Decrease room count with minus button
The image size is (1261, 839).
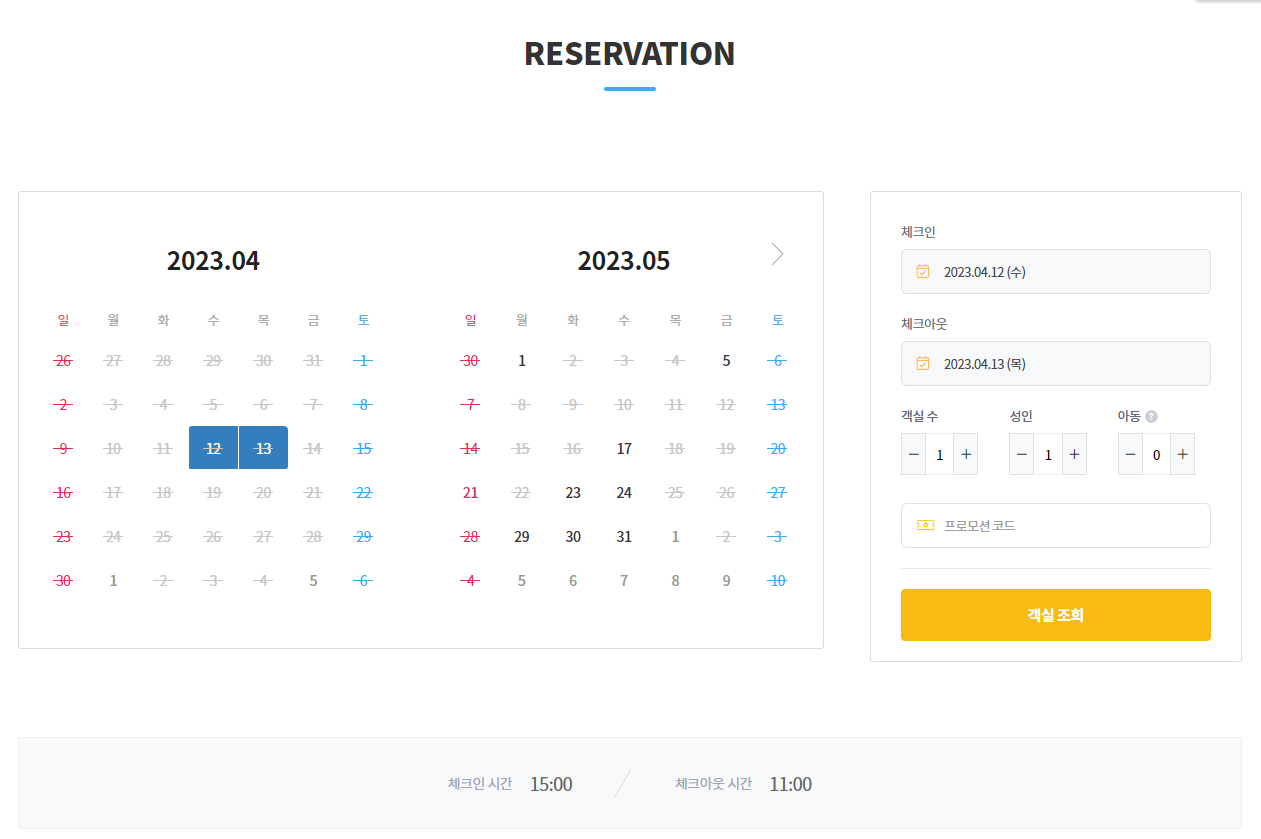pyautogui.click(x=913, y=454)
